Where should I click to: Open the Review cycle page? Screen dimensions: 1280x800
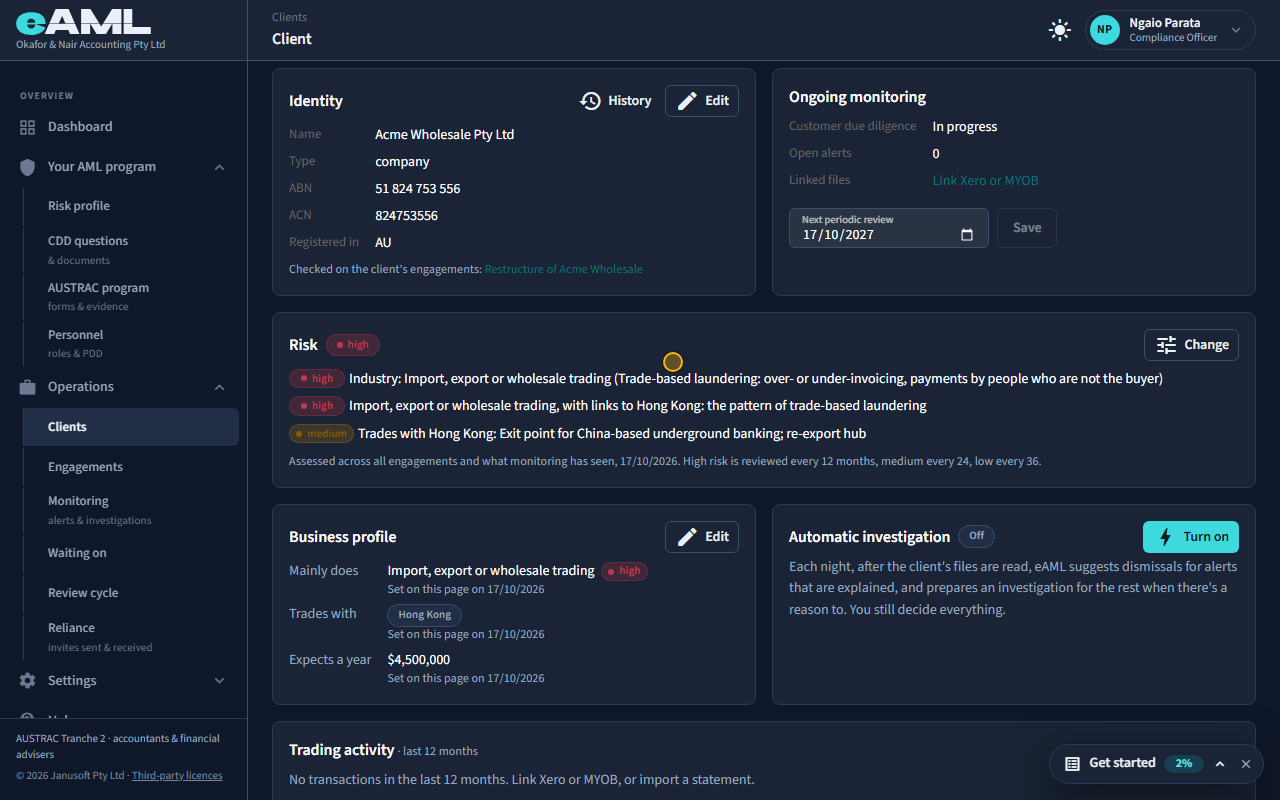click(x=131, y=593)
